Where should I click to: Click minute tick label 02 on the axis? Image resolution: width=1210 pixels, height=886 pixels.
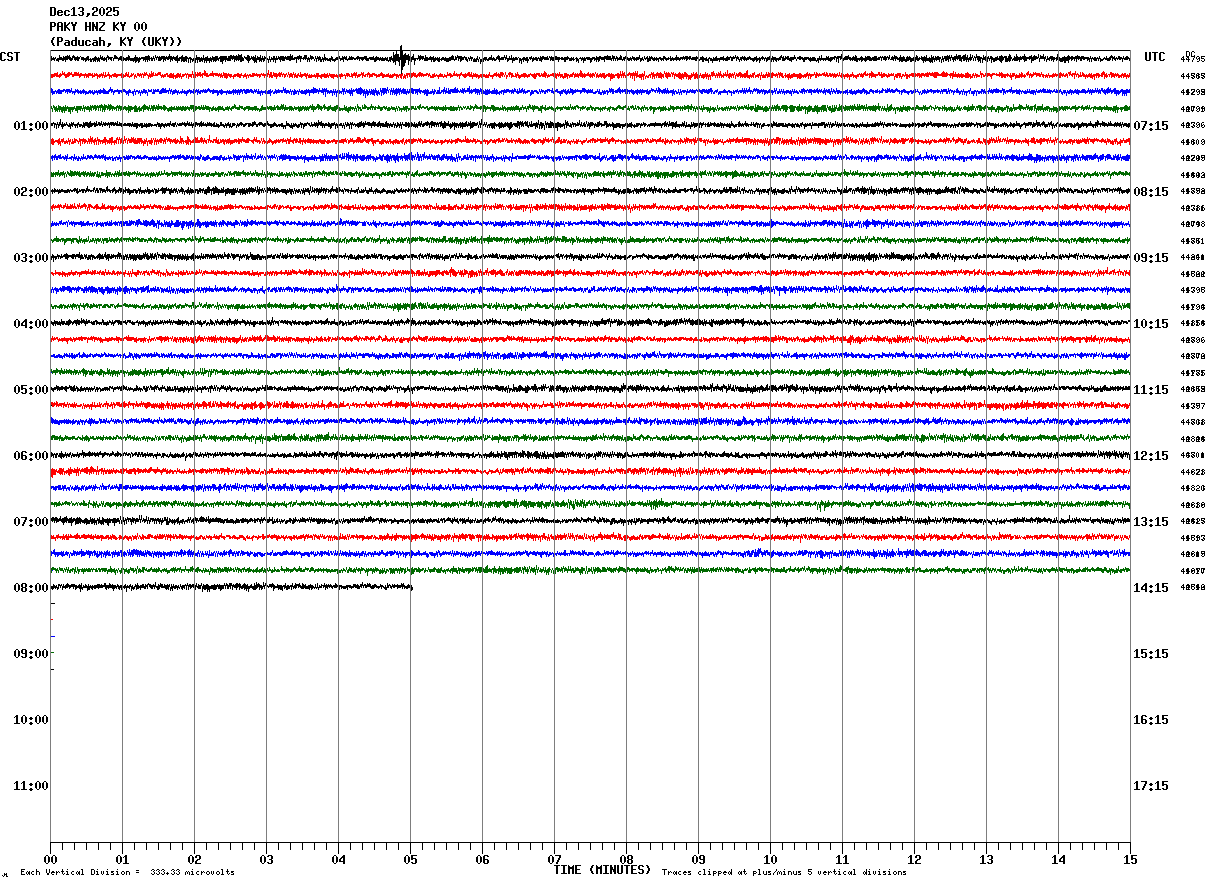(x=194, y=860)
